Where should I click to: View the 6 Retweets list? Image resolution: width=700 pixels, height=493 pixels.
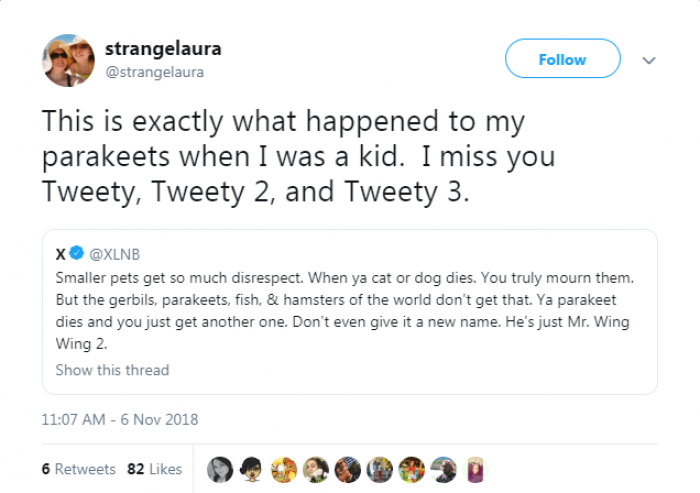(78, 469)
